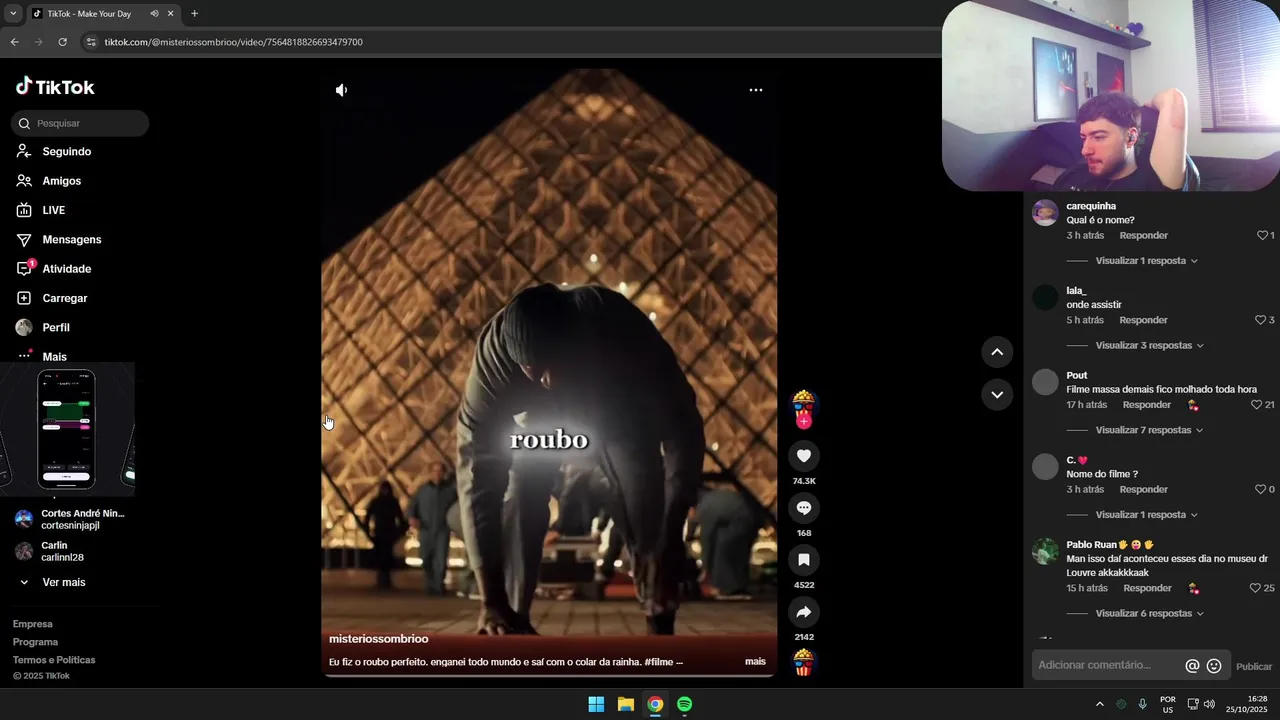View site information icon in address bar
This screenshot has height=720, width=1280.
pos(91,42)
